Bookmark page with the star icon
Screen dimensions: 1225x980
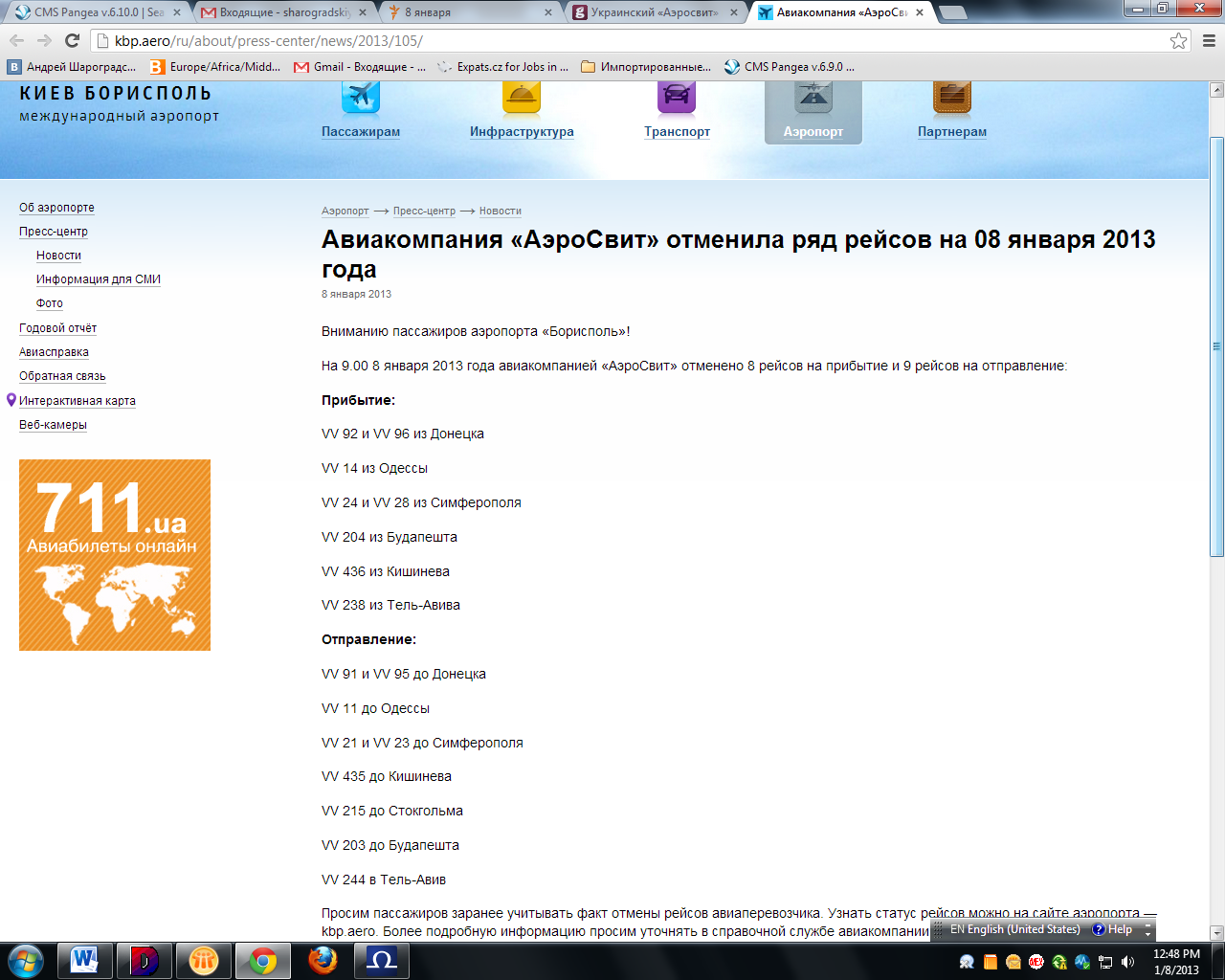[x=1178, y=40]
